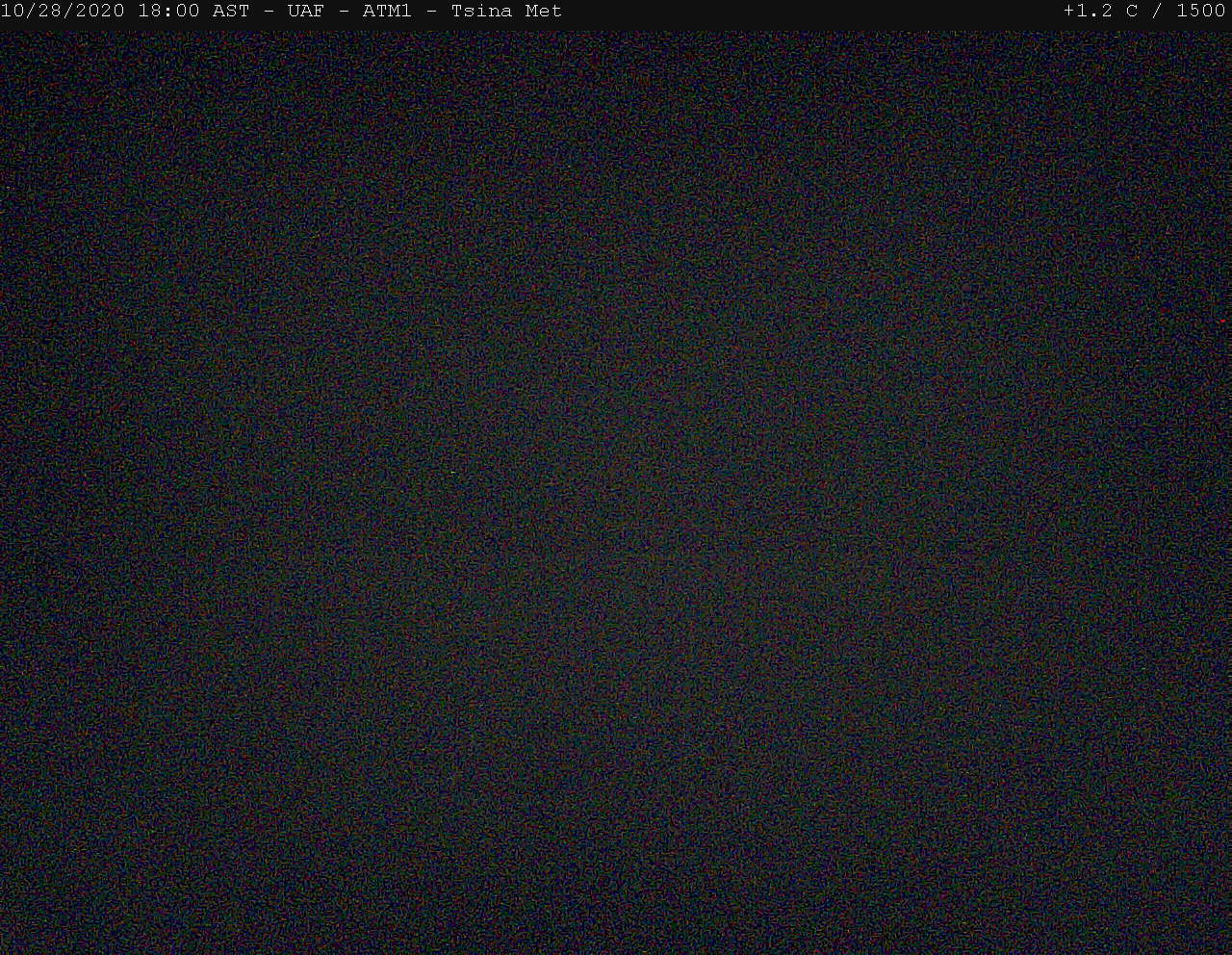Image resolution: width=1232 pixels, height=955 pixels.
Task: Click the "UAF" label in header
Action: 305,12
